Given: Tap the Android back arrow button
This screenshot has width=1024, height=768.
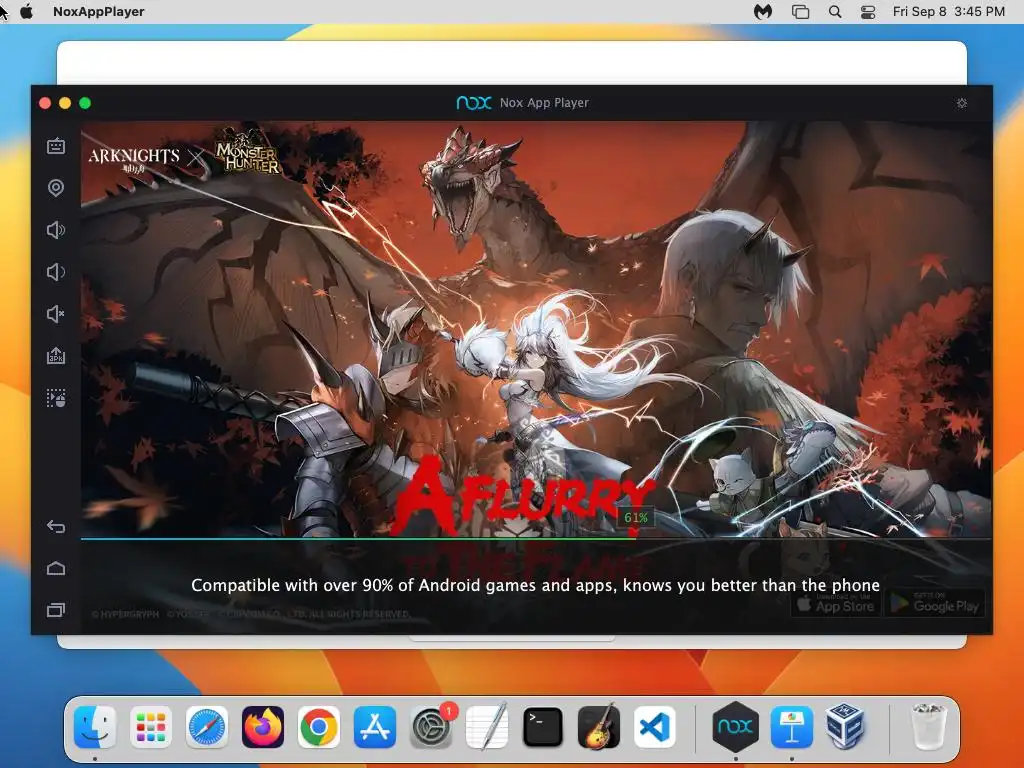Looking at the screenshot, I should (56, 526).
